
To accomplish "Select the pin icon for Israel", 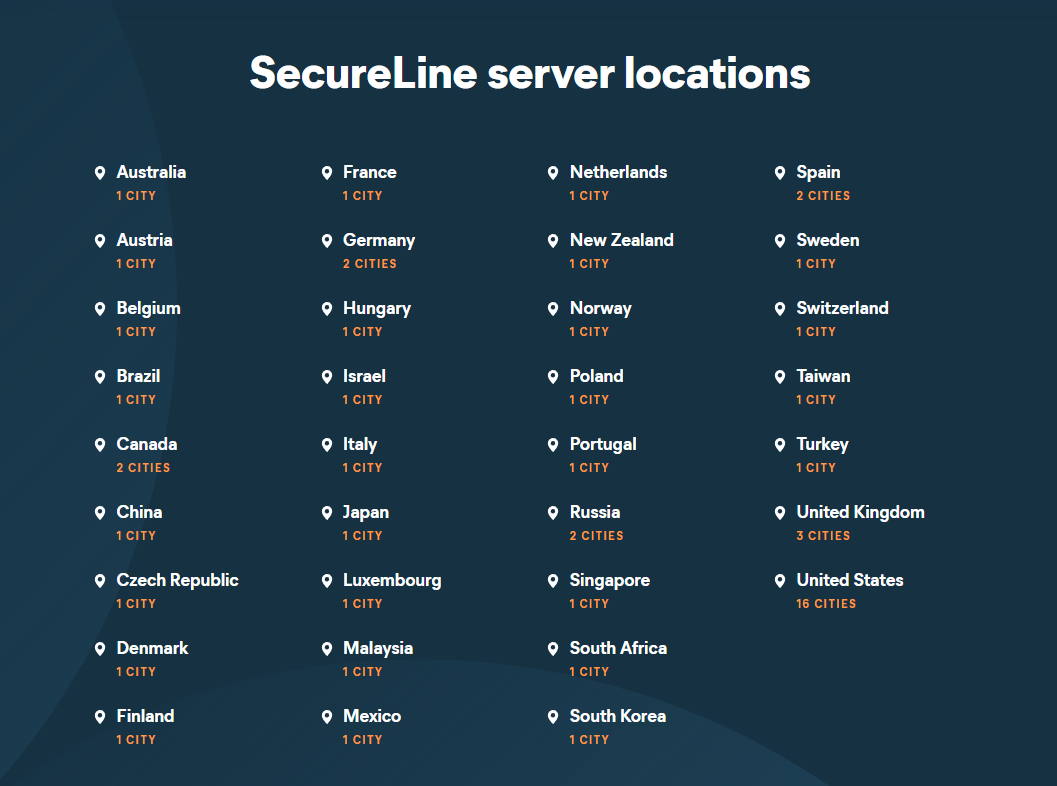I will pyautogui.click(x=327, y=377).
